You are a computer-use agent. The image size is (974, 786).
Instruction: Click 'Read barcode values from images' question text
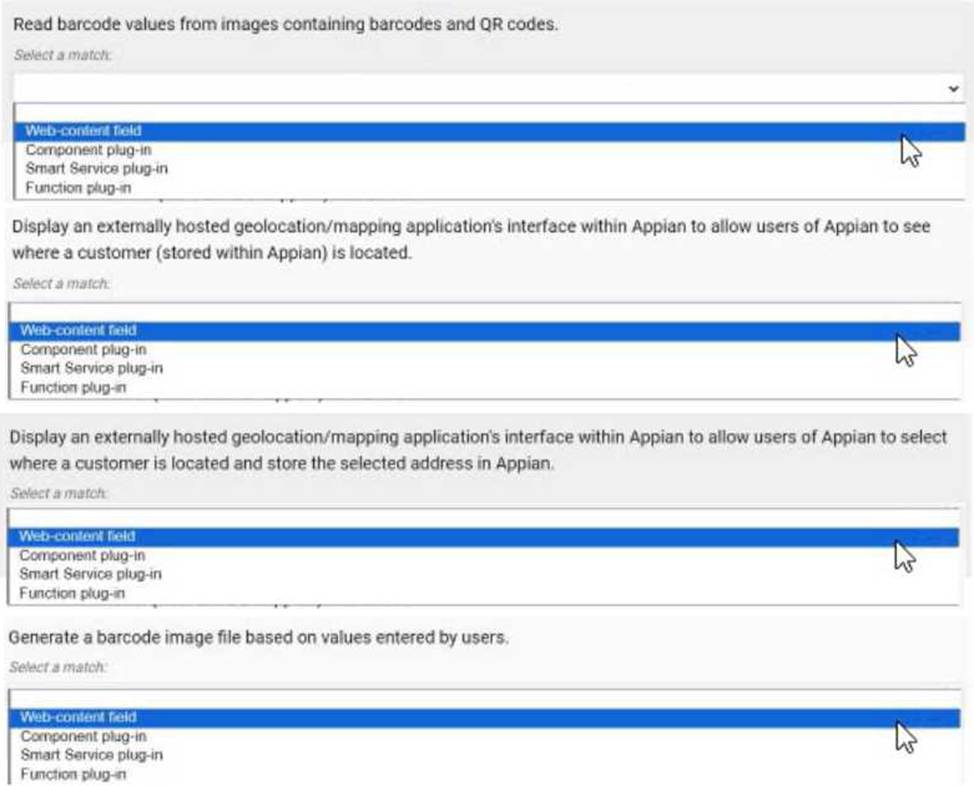(x=286, y=24)
